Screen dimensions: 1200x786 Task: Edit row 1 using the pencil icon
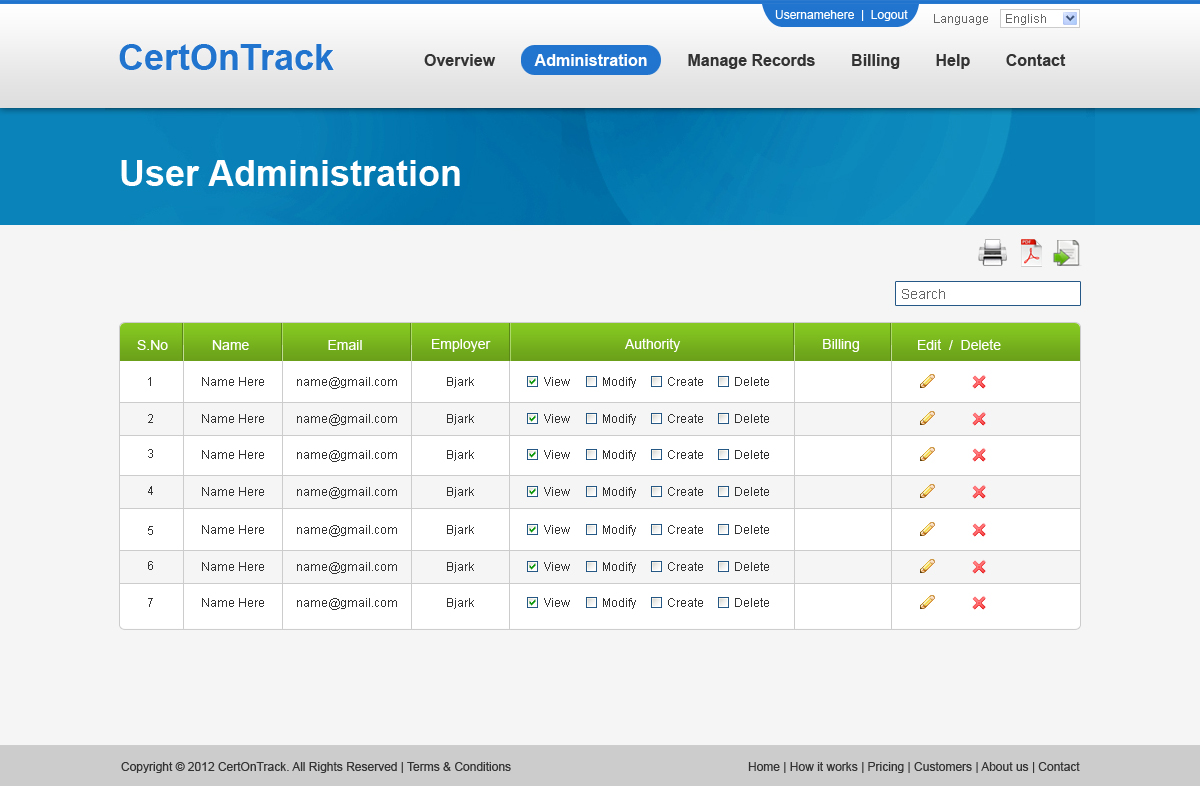coord(927,381)
